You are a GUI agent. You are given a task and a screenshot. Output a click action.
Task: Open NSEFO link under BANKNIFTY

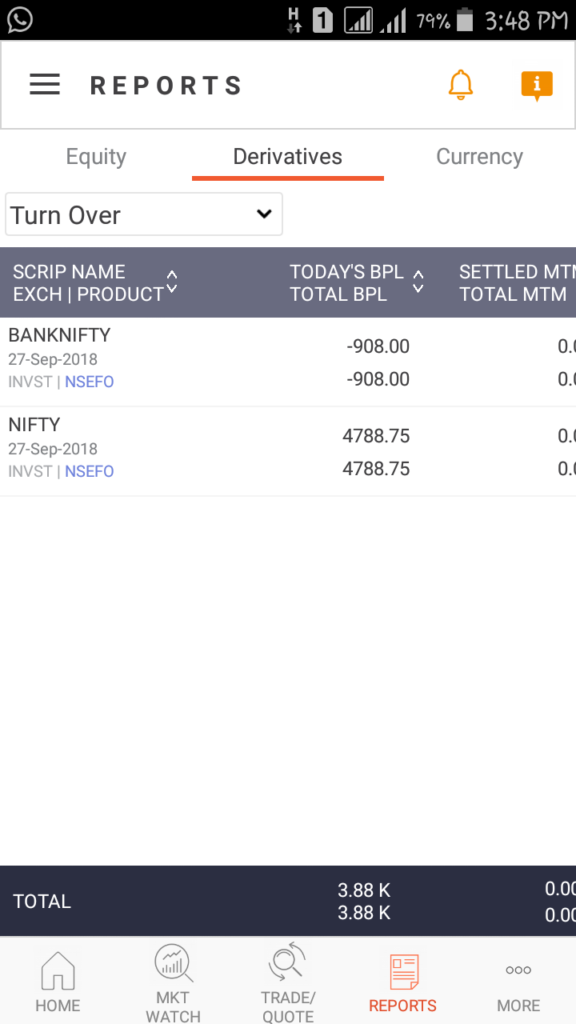click(89, 382)
